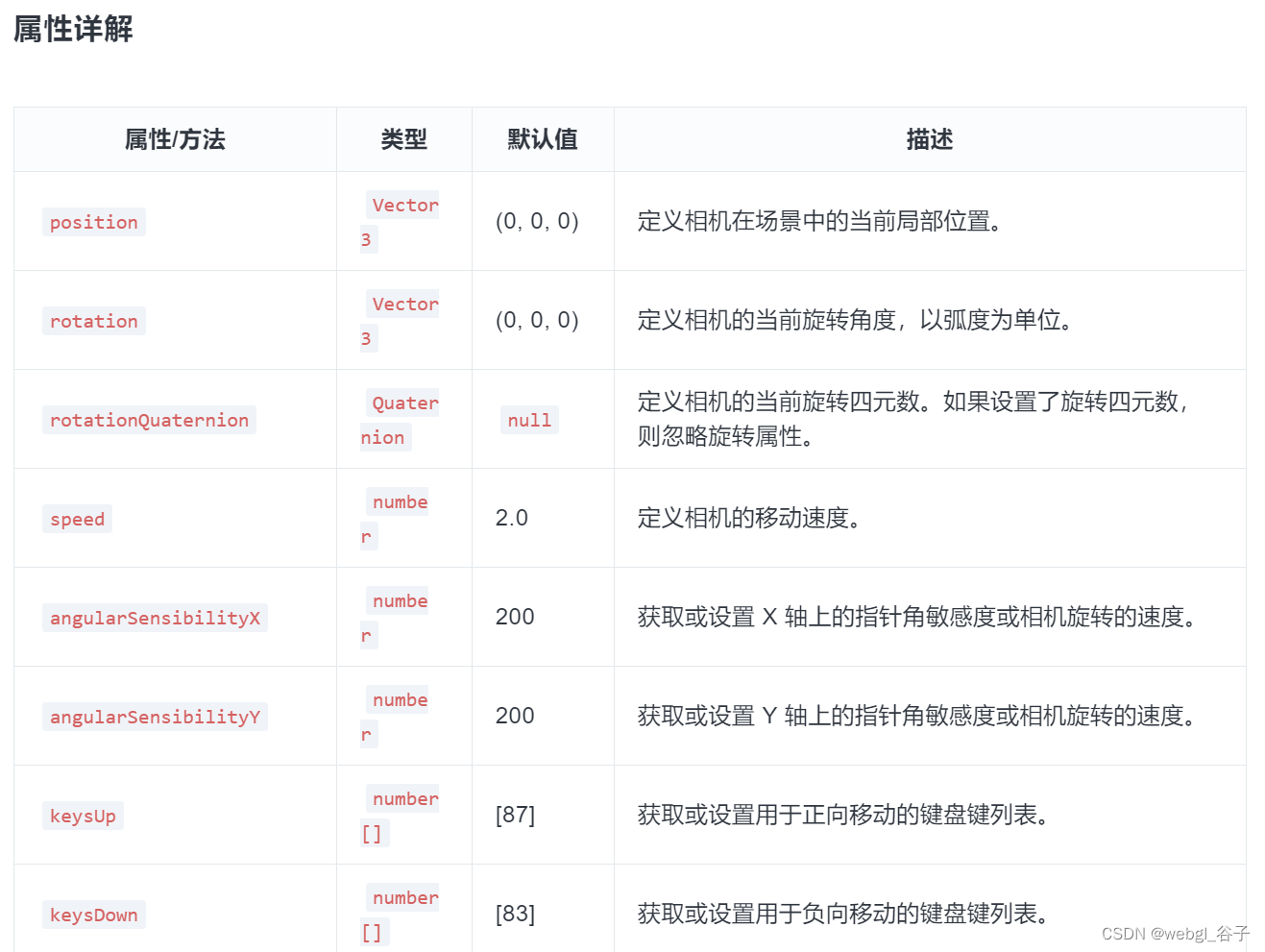
Task: Click the number type in the speed row
Action: (395, 519)
